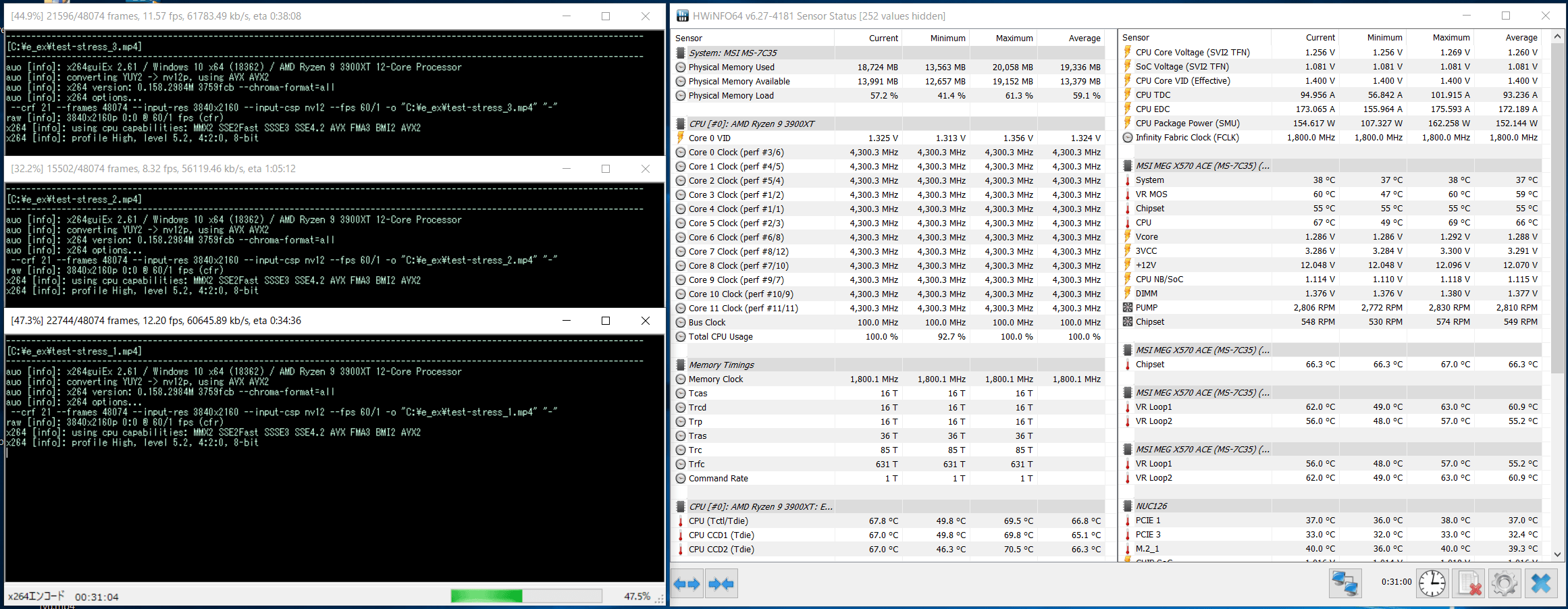Click the chip icon beside System: MSI MS-7C35
This screenshot has height=609, width=1568.
tap(681, 53)
